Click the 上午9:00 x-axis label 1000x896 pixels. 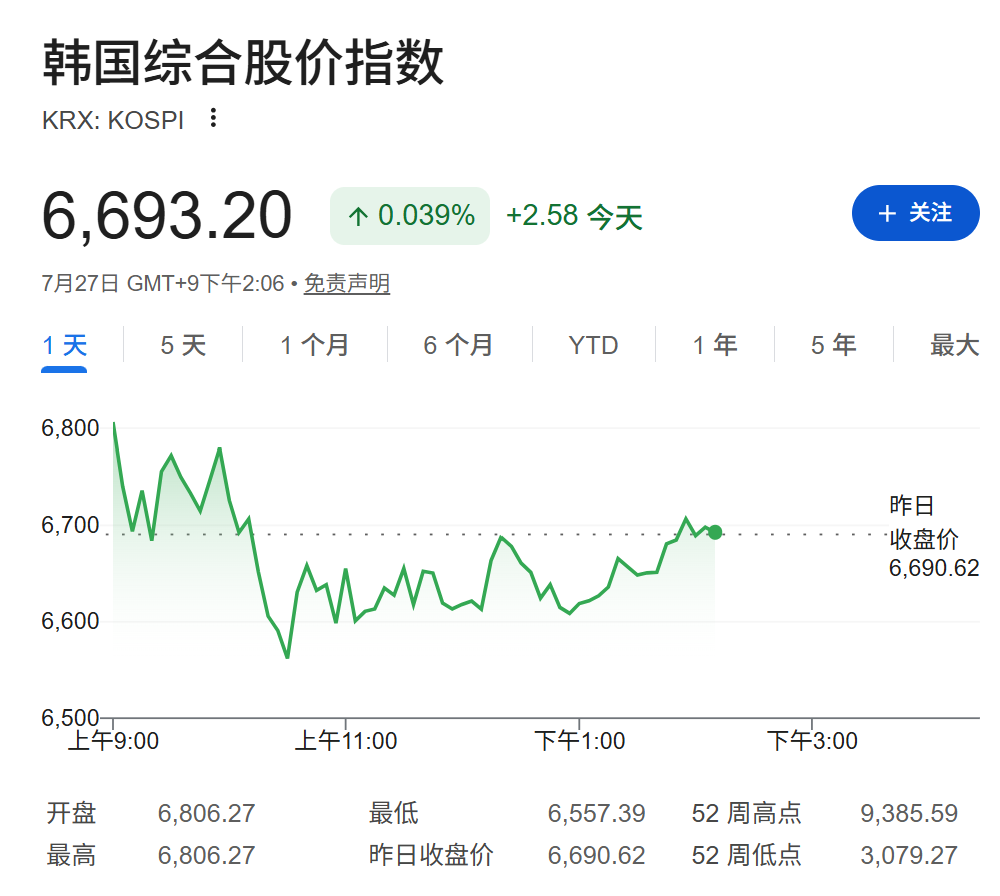(x=113, y=741)
